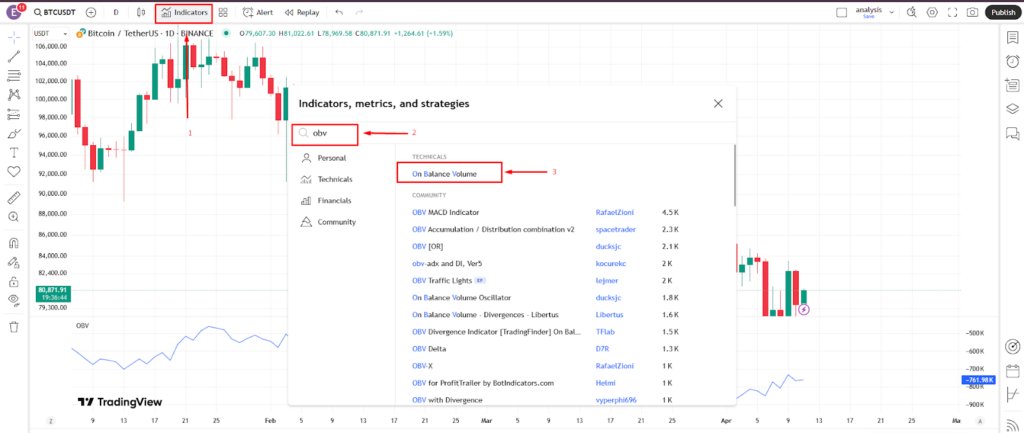The image size is (1024, 433).
Task: Toggle hide all drawings eye icon
Action: click(14, 300)
